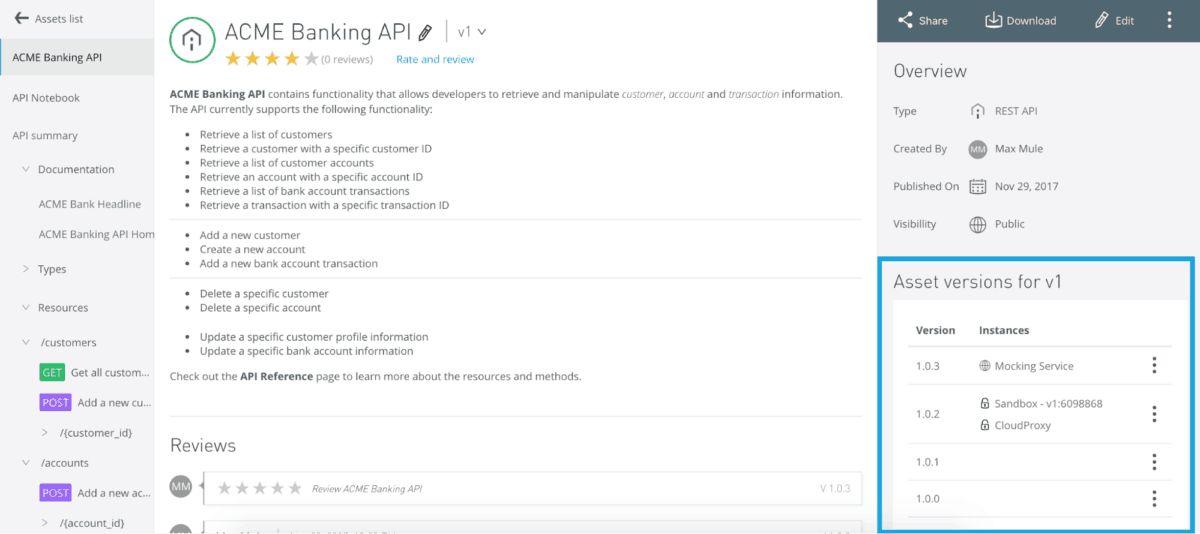The image size is (1200, 534).
Task: Open API Notebook in the sidebar
Action: pyautogui.click(x=46, y=98)
